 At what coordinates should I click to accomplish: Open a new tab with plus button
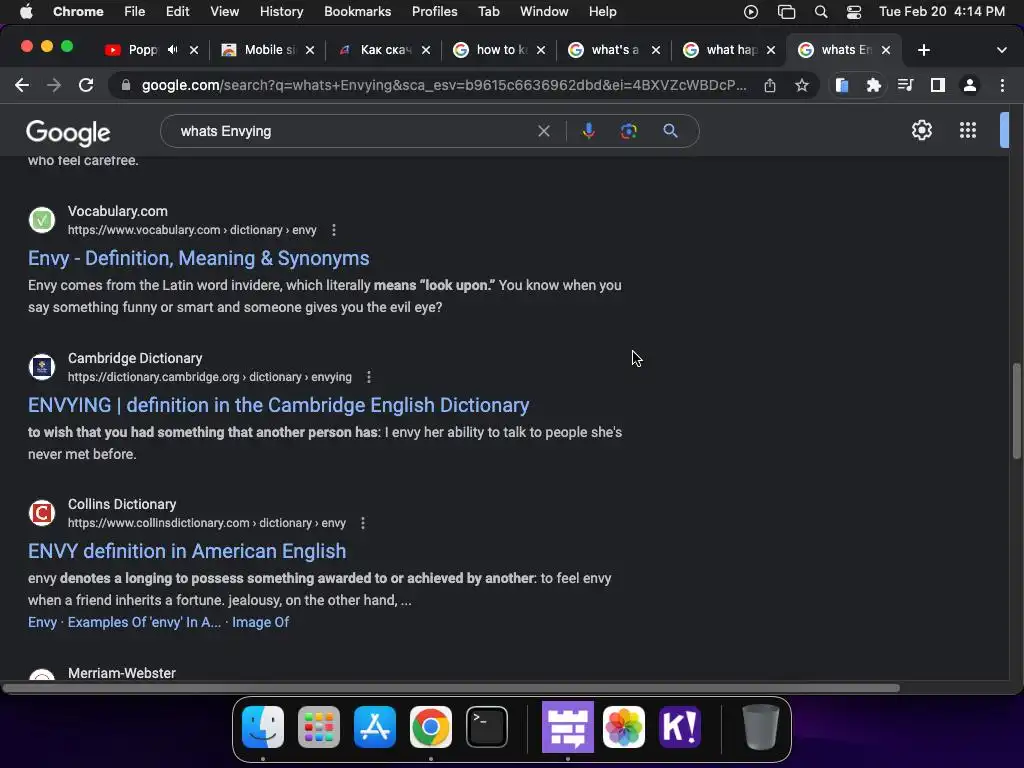(x=923, y=50)
